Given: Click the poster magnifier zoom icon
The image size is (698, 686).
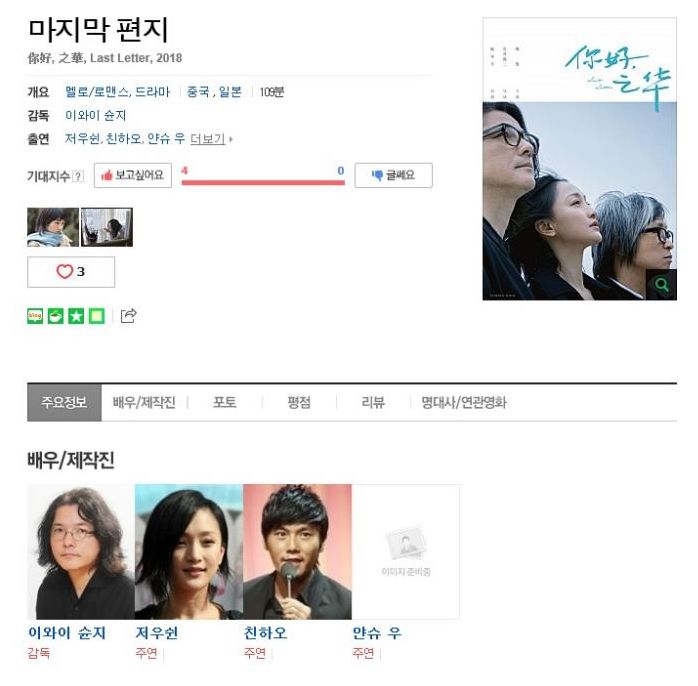Looking at the screenshot, I should [x=661, y=284].
